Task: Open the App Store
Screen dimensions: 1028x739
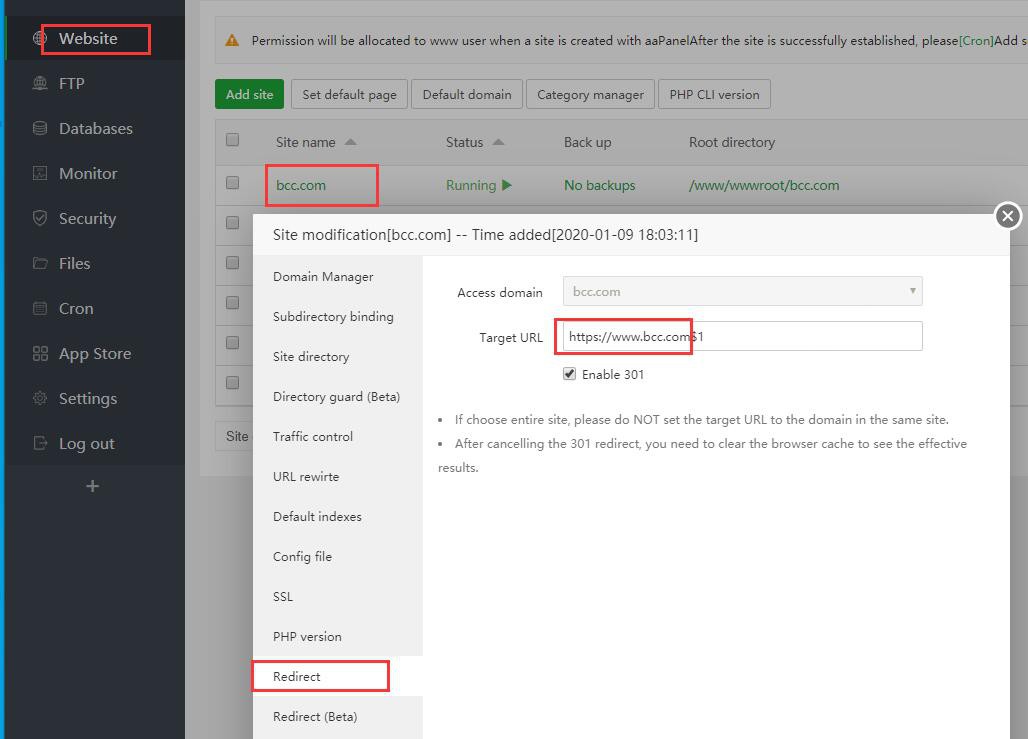Action: click(92, 353)
